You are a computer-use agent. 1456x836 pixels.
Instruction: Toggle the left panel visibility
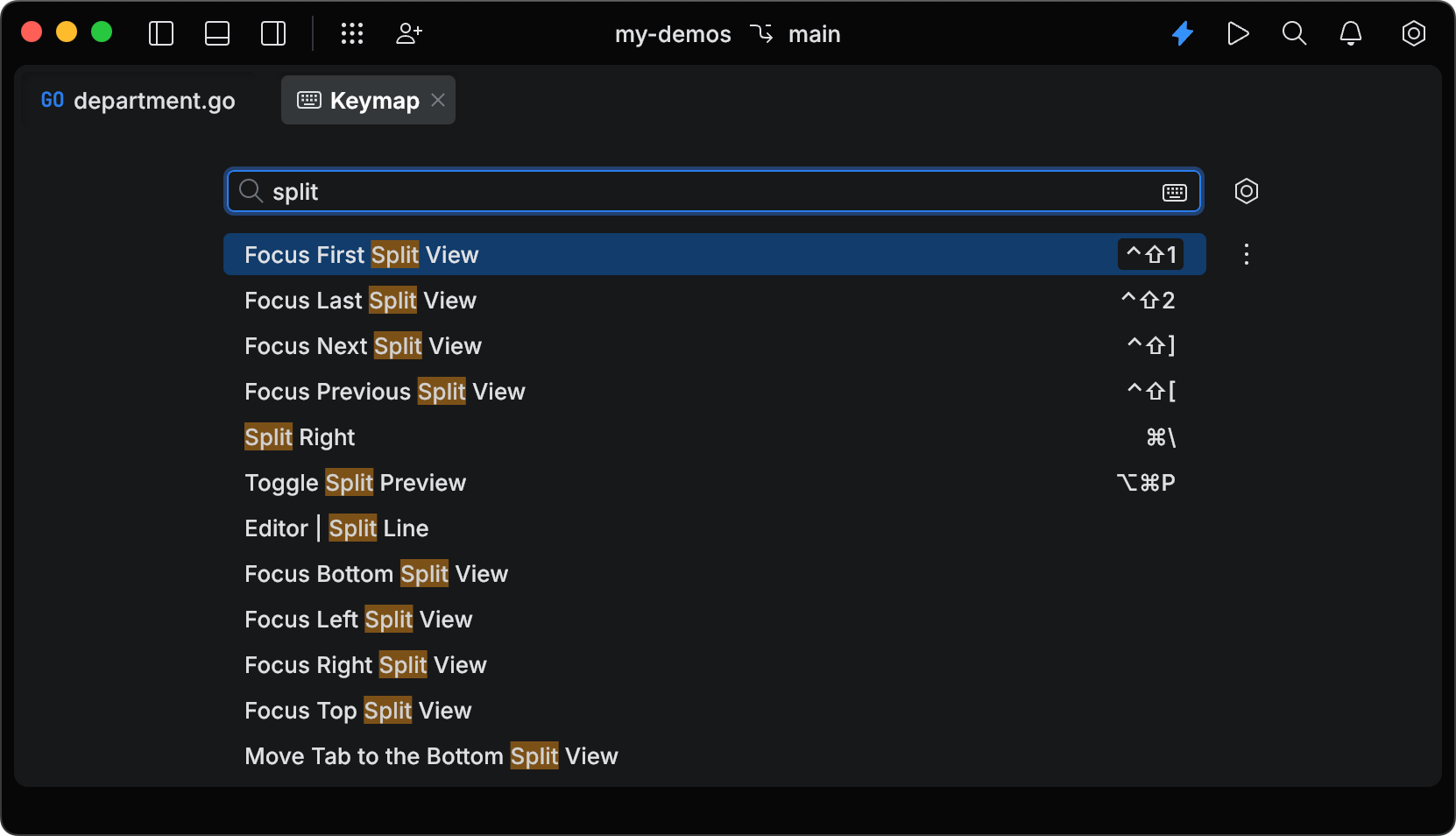[161, 33]
